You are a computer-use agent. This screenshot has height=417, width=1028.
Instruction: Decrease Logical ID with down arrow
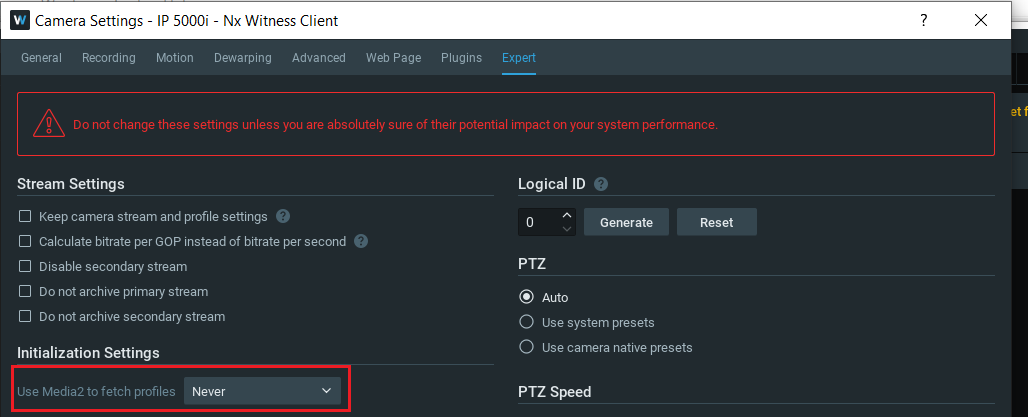coord(568,229)
